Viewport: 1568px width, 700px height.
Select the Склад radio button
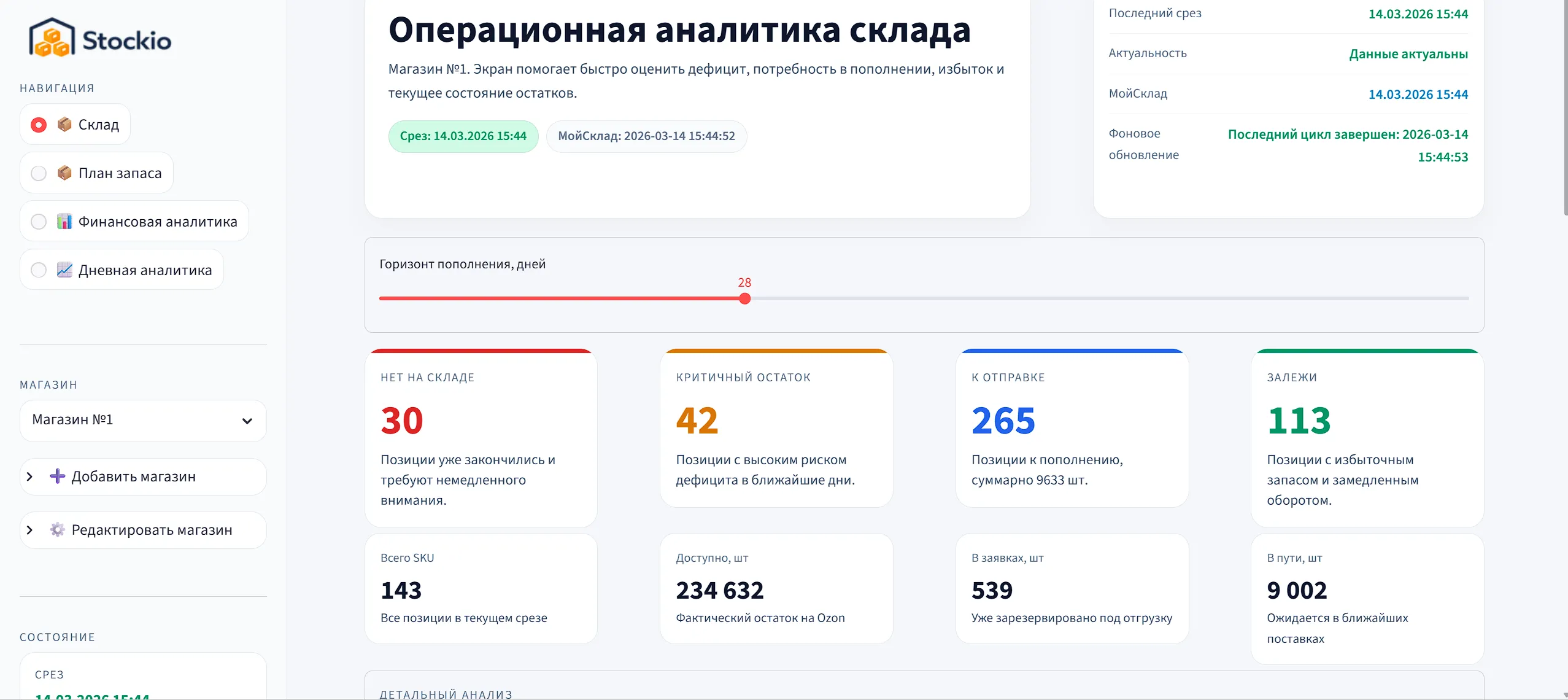coord(38,124)
